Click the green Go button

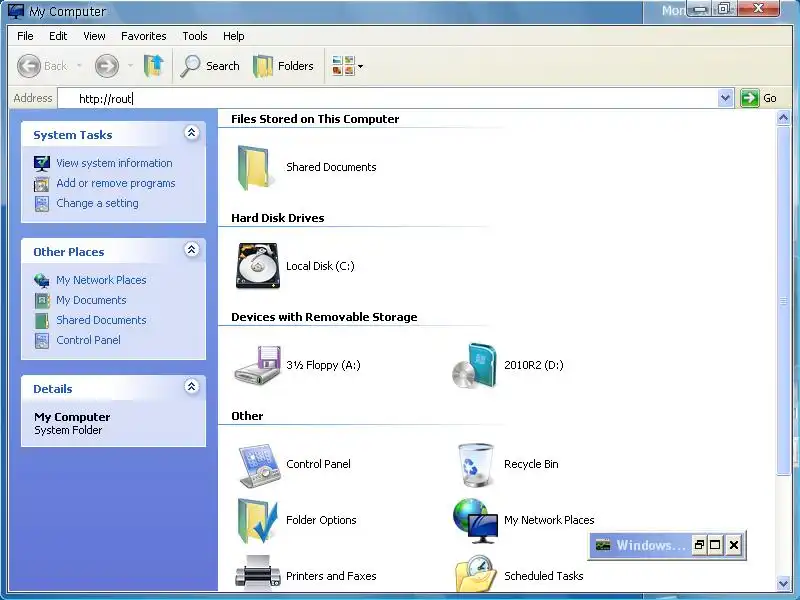coord(759,98)
